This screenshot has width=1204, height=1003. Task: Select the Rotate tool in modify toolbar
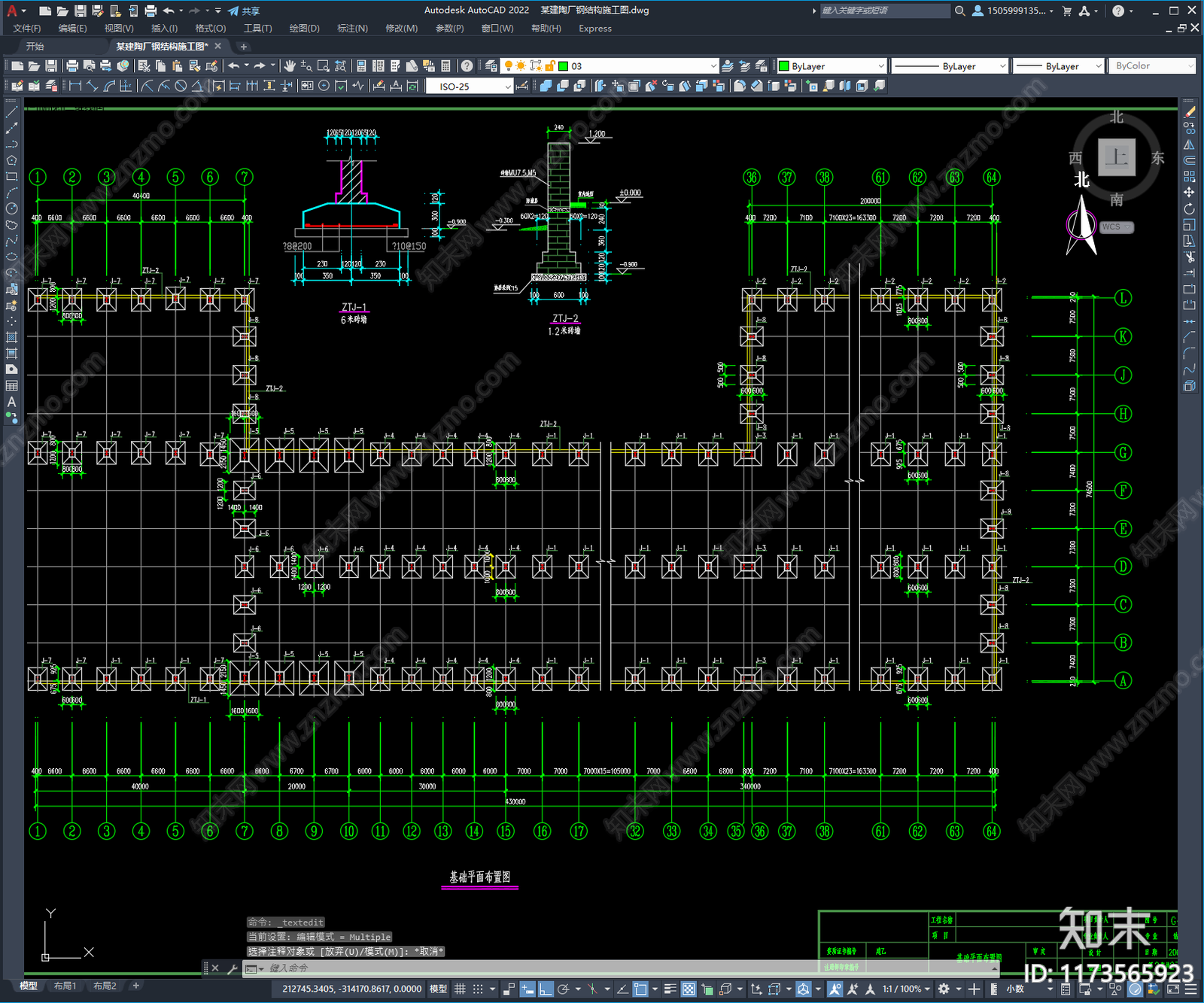point(1190,208)
